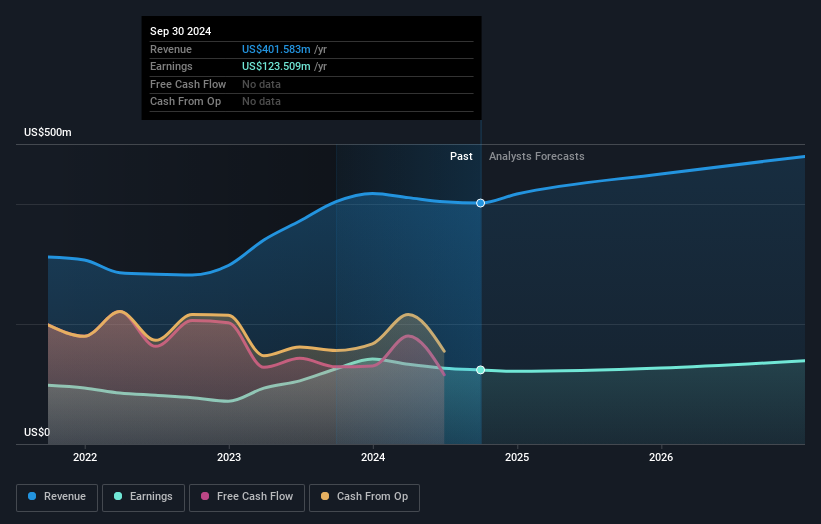
Task: Click the US$0 y-axis label
Action: click(x=37, y=432)
